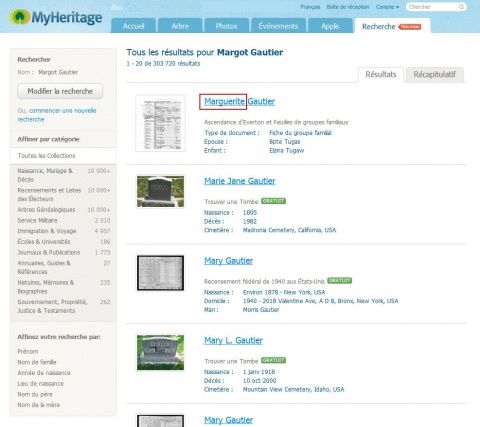Click GRATUIT badge beside Recensement fédéral de 1940
Image resolution: width=480 pixels, height=427 pixels.
(x=339, y=281)
